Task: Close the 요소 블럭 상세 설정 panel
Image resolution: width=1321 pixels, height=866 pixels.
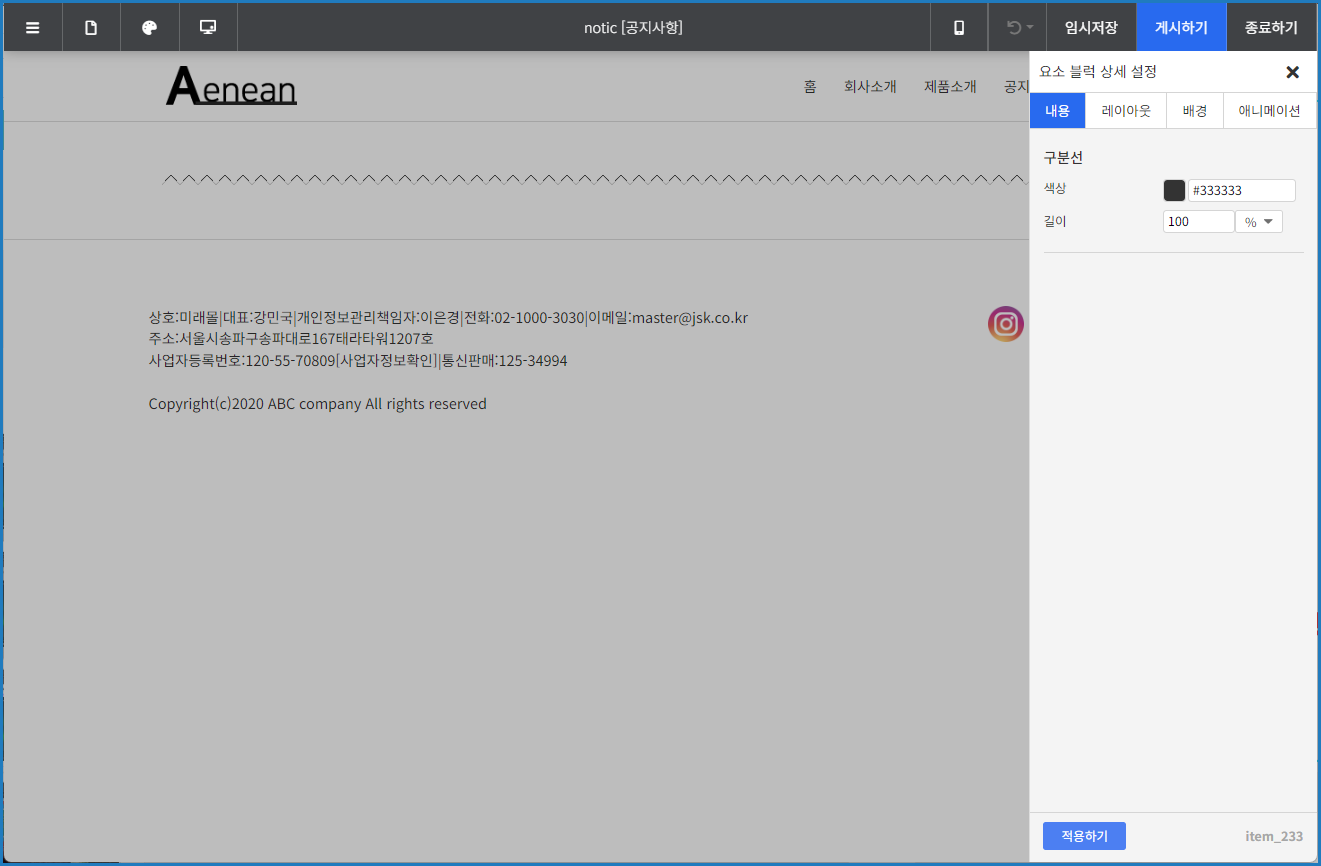Action: [x=1292, y=72]
